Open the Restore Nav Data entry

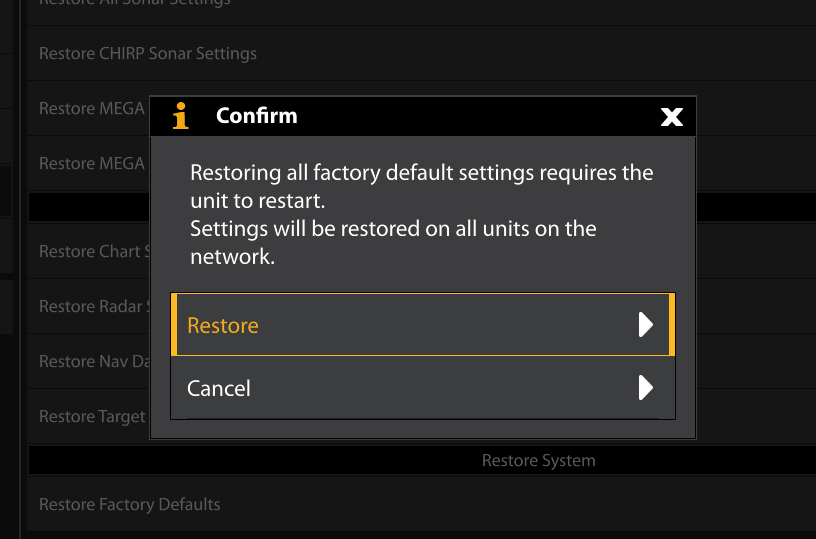[x=94, y=361]
